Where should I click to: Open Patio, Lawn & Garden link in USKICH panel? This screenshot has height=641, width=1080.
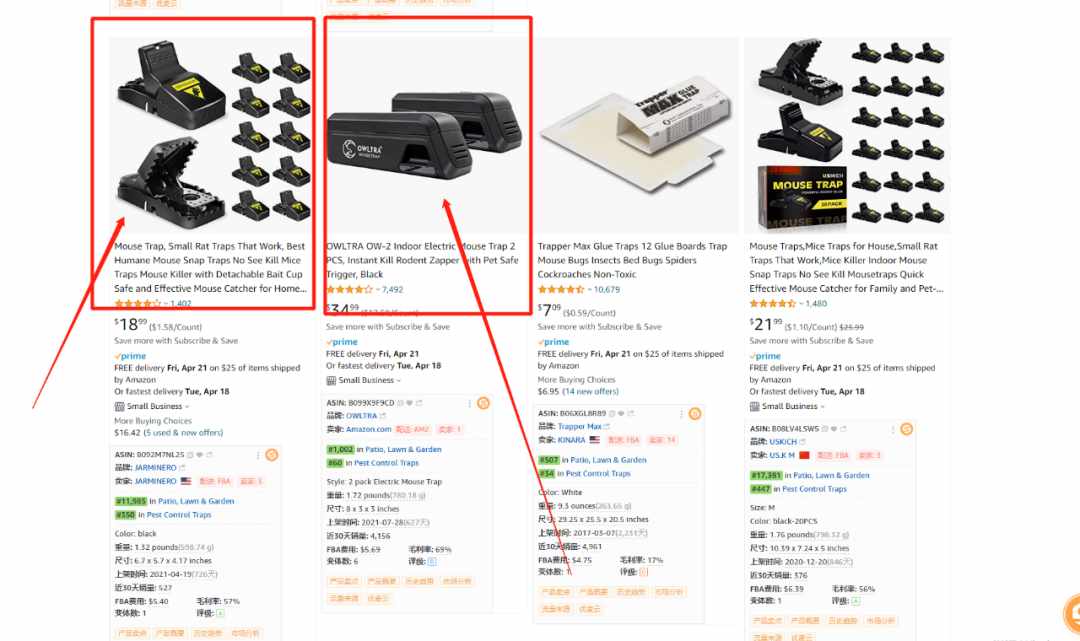(x=831, y=476)
